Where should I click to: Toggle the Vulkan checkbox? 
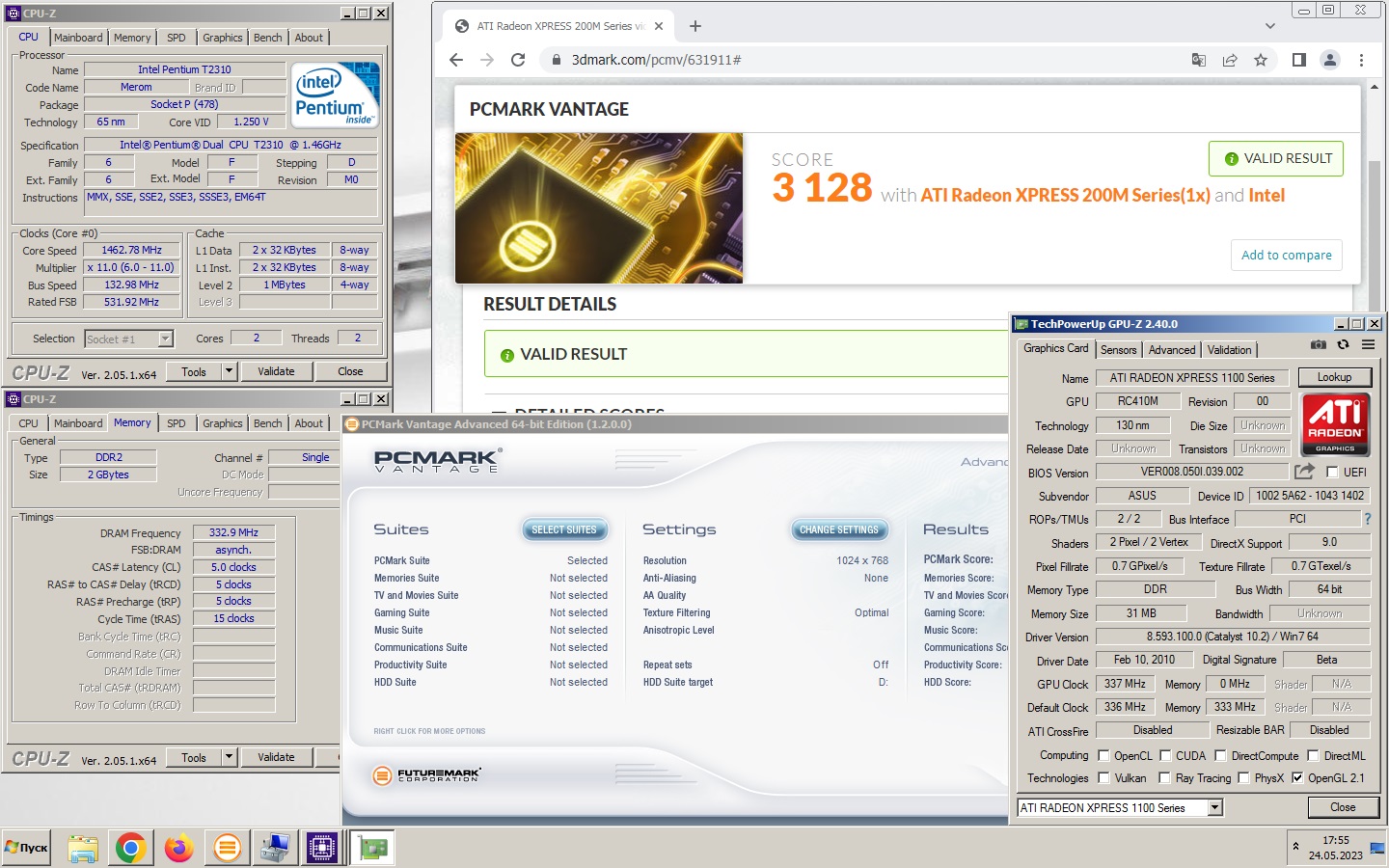click(x=1103, y=777)
